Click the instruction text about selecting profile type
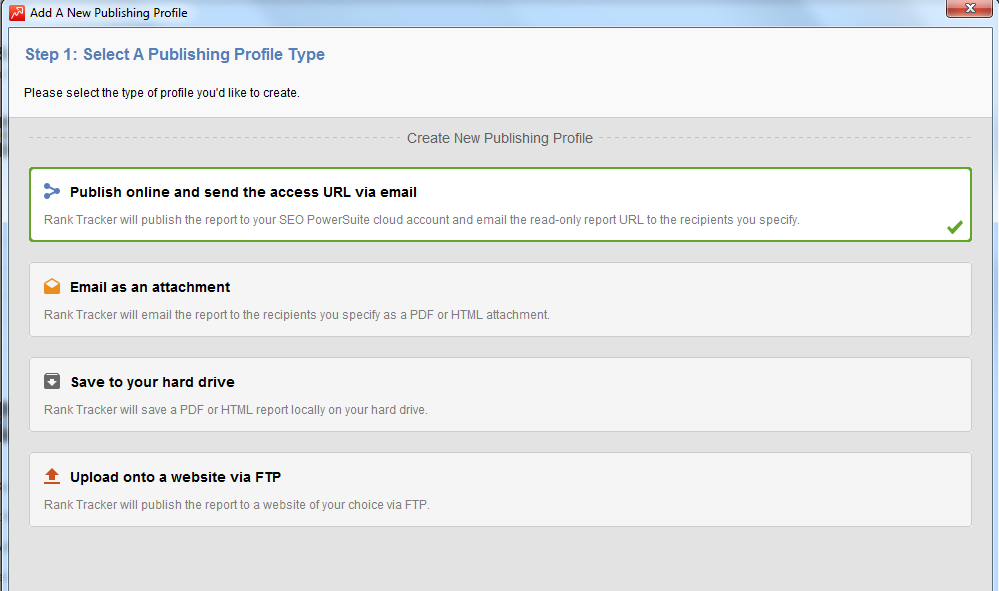Viewport: 999px width, 591px height. pos(162,93)
